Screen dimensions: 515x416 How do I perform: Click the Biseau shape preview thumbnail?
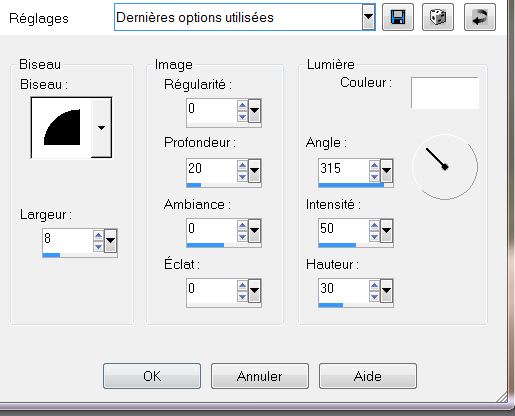(x=62, y=127)
